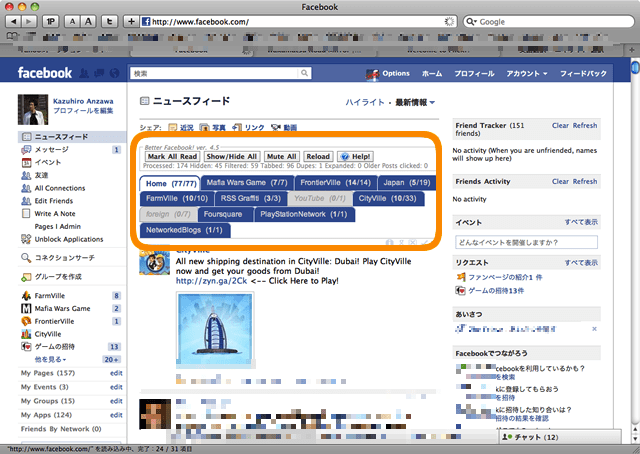Switch to Foursquare tab
Screen dimensions: 640x454
(x=225, y=214)
